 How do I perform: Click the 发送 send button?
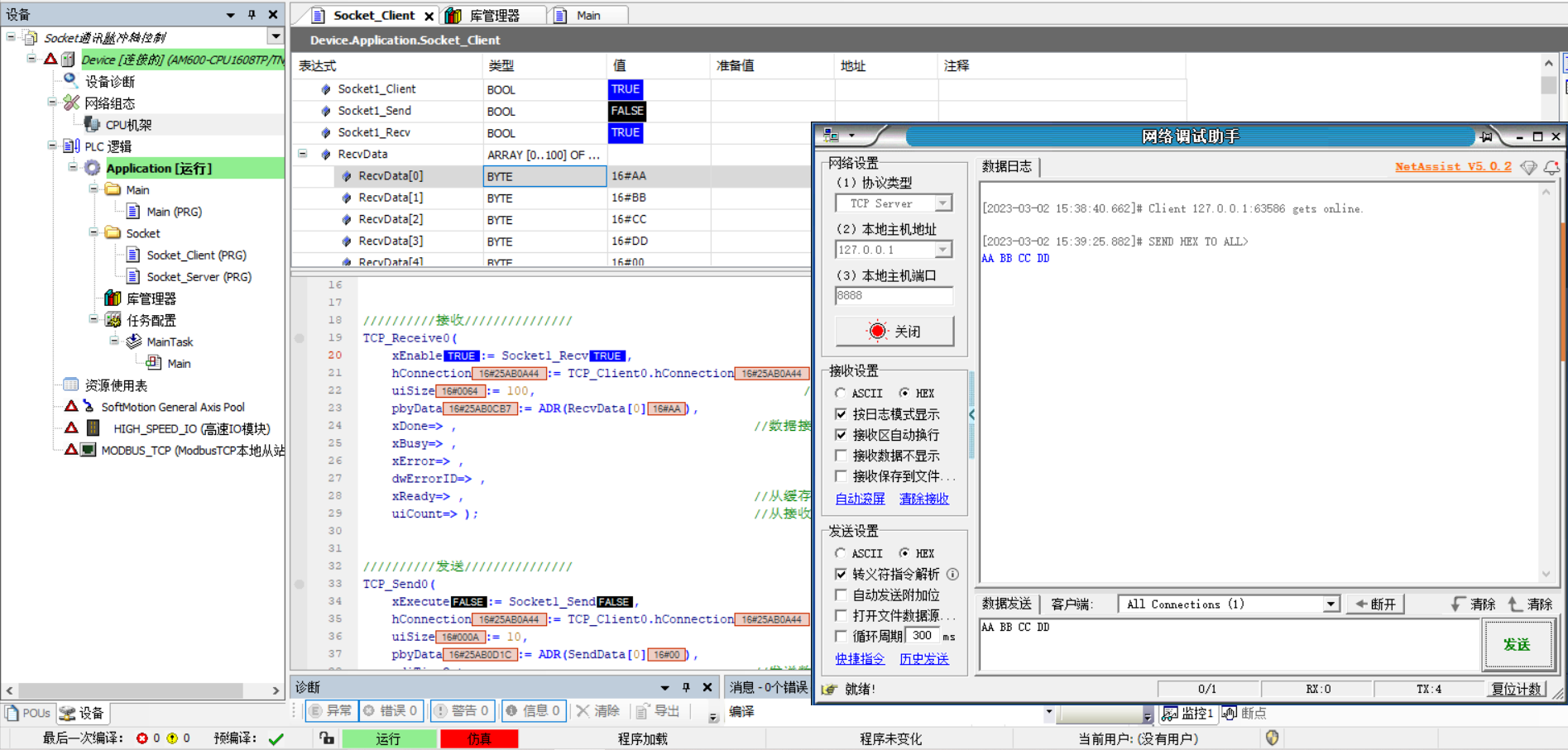tap(1518, 644)
